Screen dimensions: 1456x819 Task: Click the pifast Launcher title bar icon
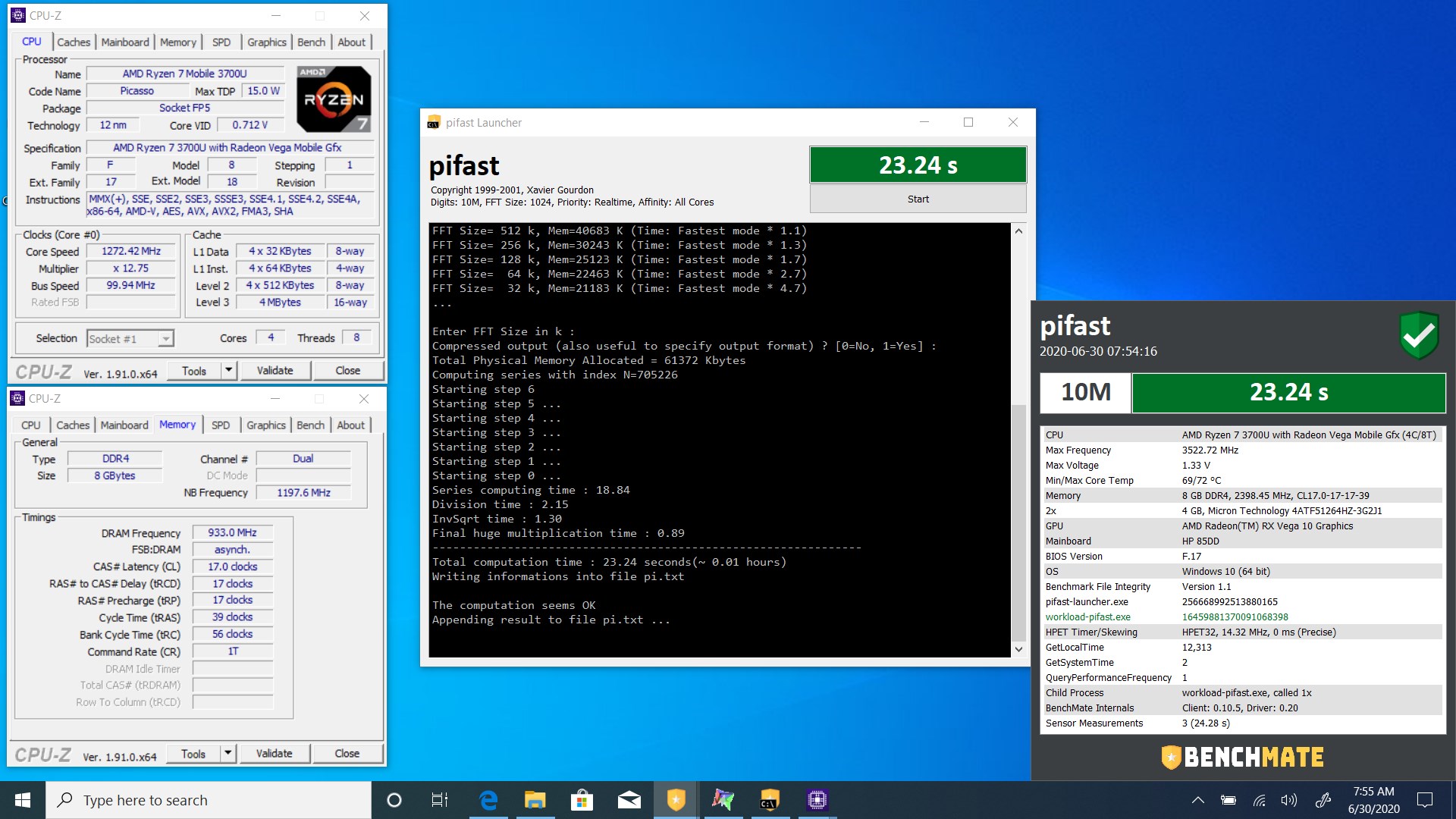pos(434,123)
